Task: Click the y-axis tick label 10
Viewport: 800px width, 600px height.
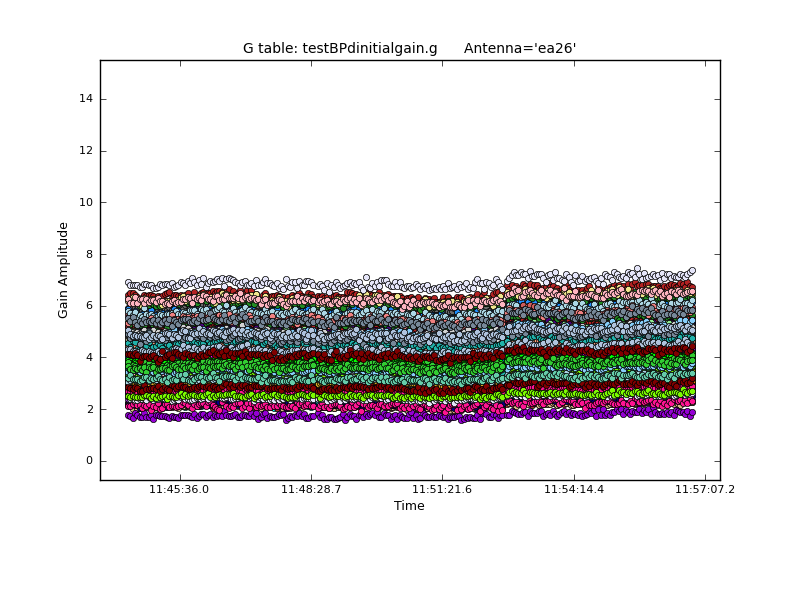Action: 86,202
